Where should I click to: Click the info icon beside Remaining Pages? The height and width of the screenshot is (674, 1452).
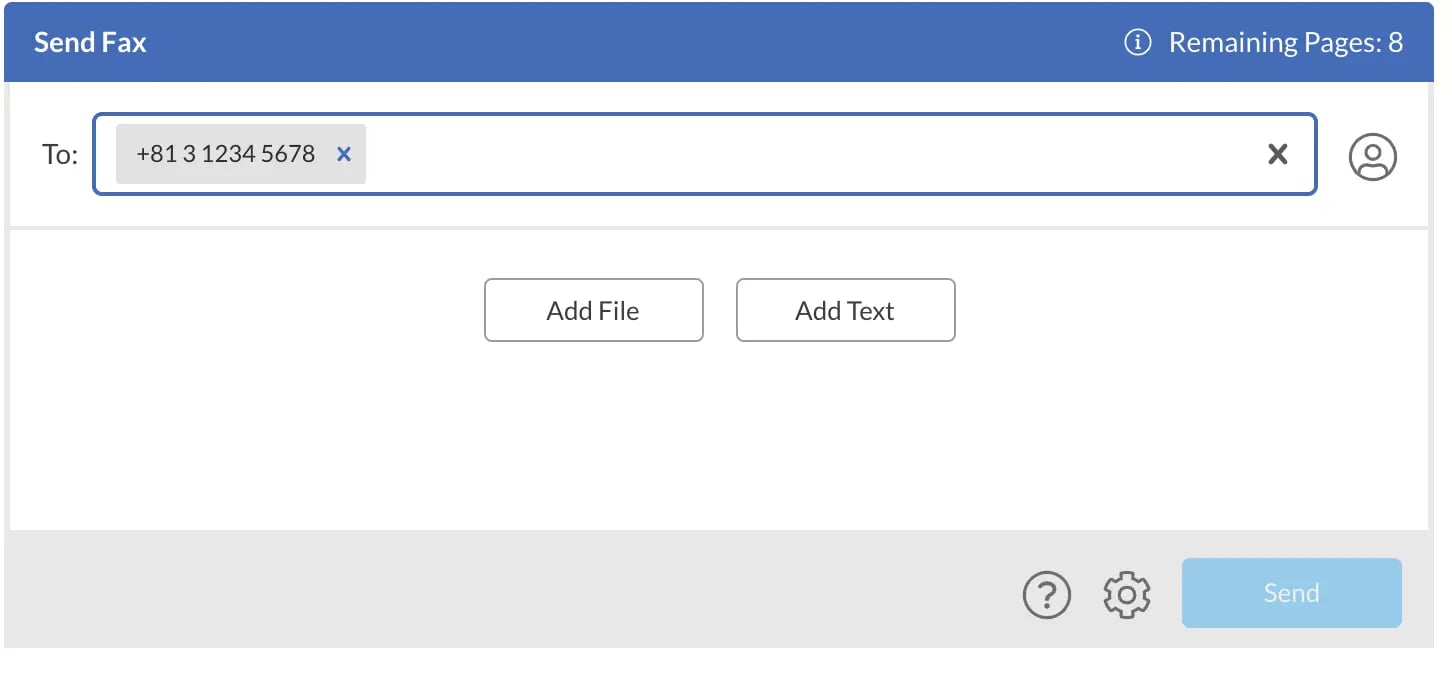tap(1137, 43)
